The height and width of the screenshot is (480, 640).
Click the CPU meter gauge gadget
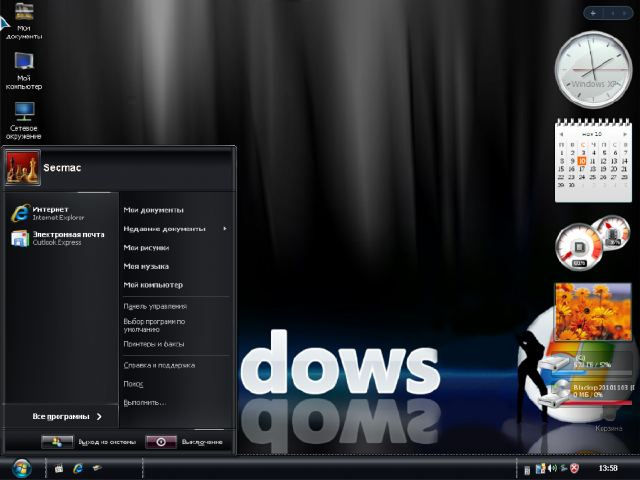pos(578,247)
